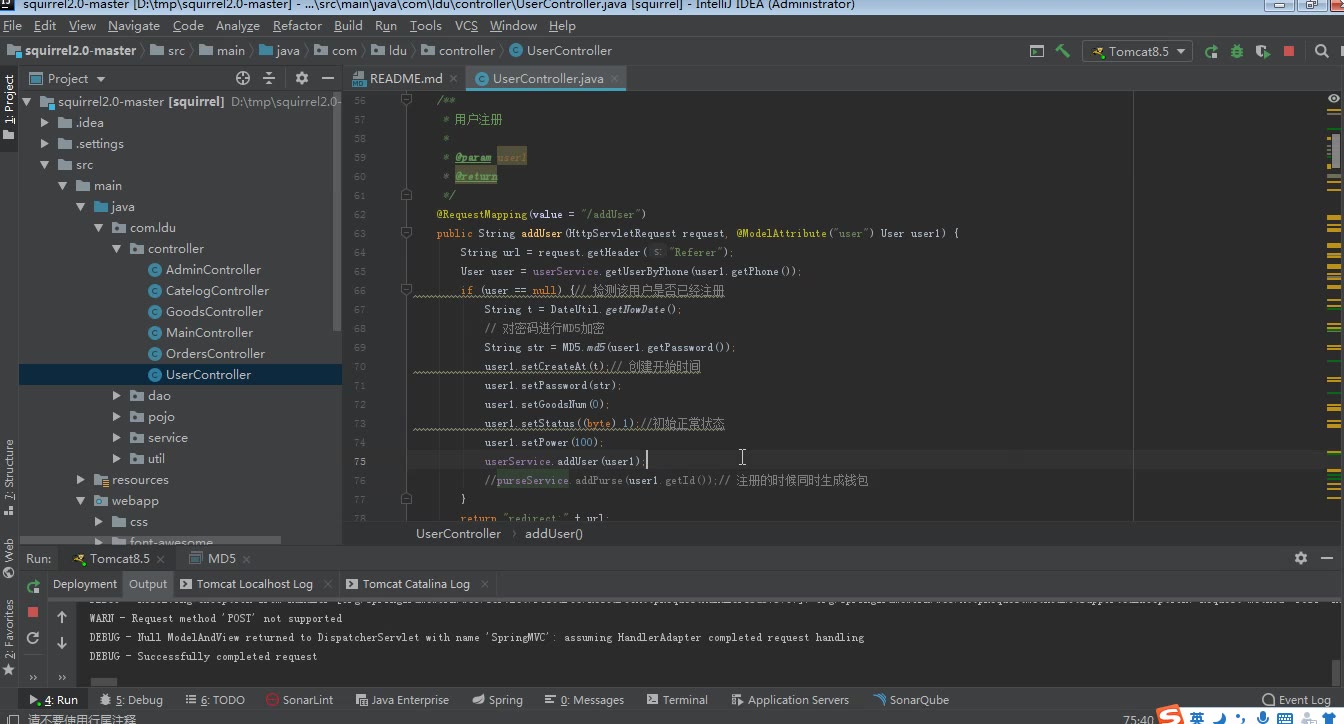
Task: Run with coverage shield icon
Action: pos(1263,51)
